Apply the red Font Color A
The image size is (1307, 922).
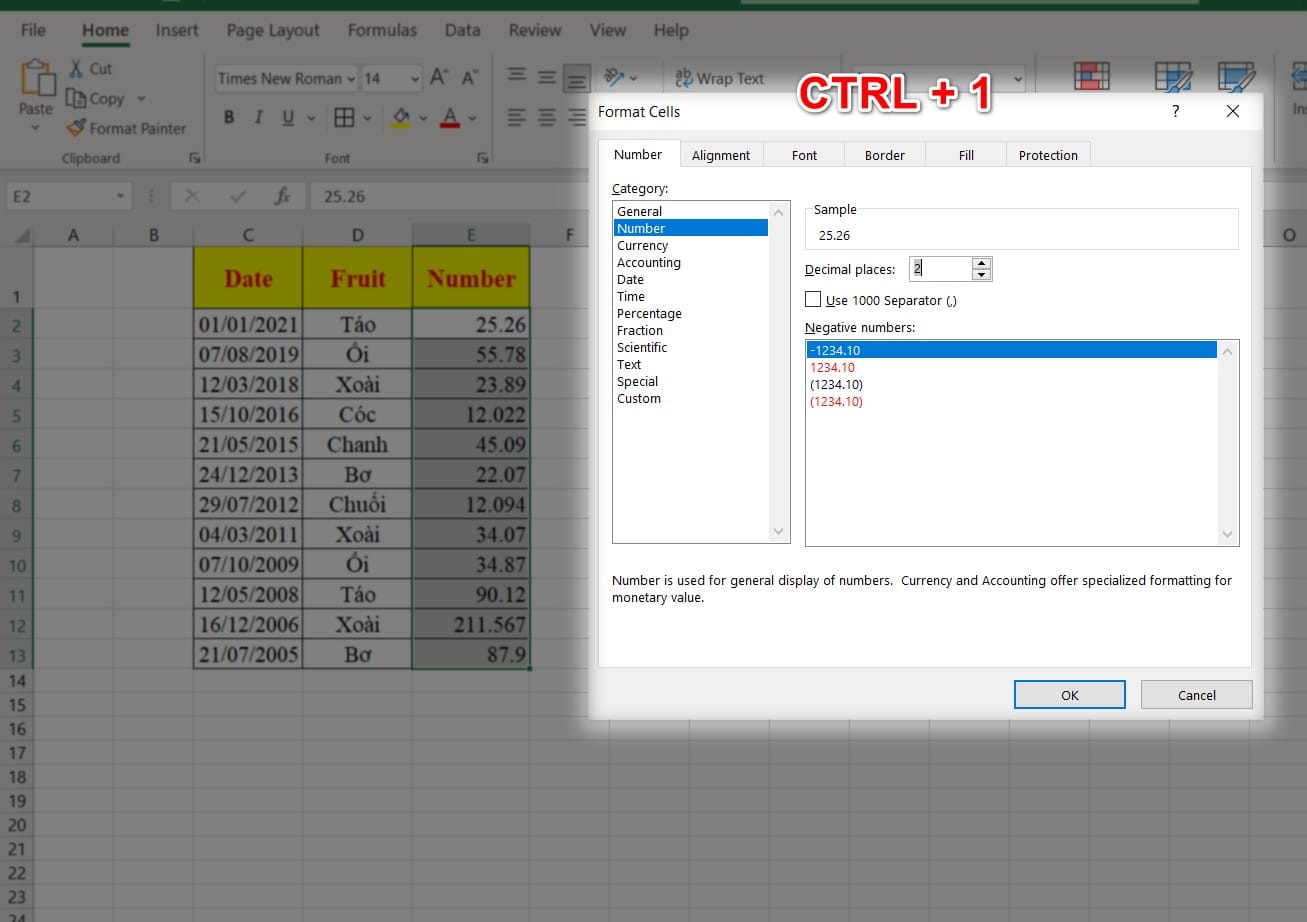pyautogui.click(x=449, y=118)
